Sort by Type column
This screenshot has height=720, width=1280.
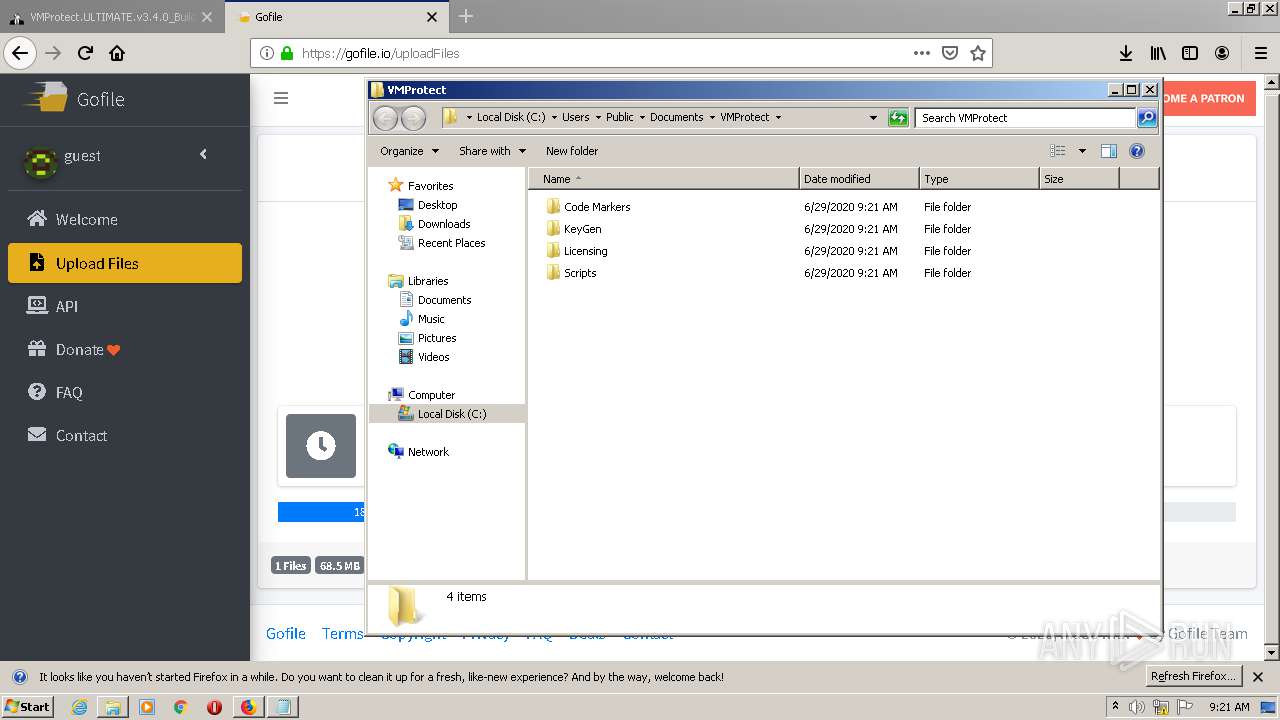979,179
